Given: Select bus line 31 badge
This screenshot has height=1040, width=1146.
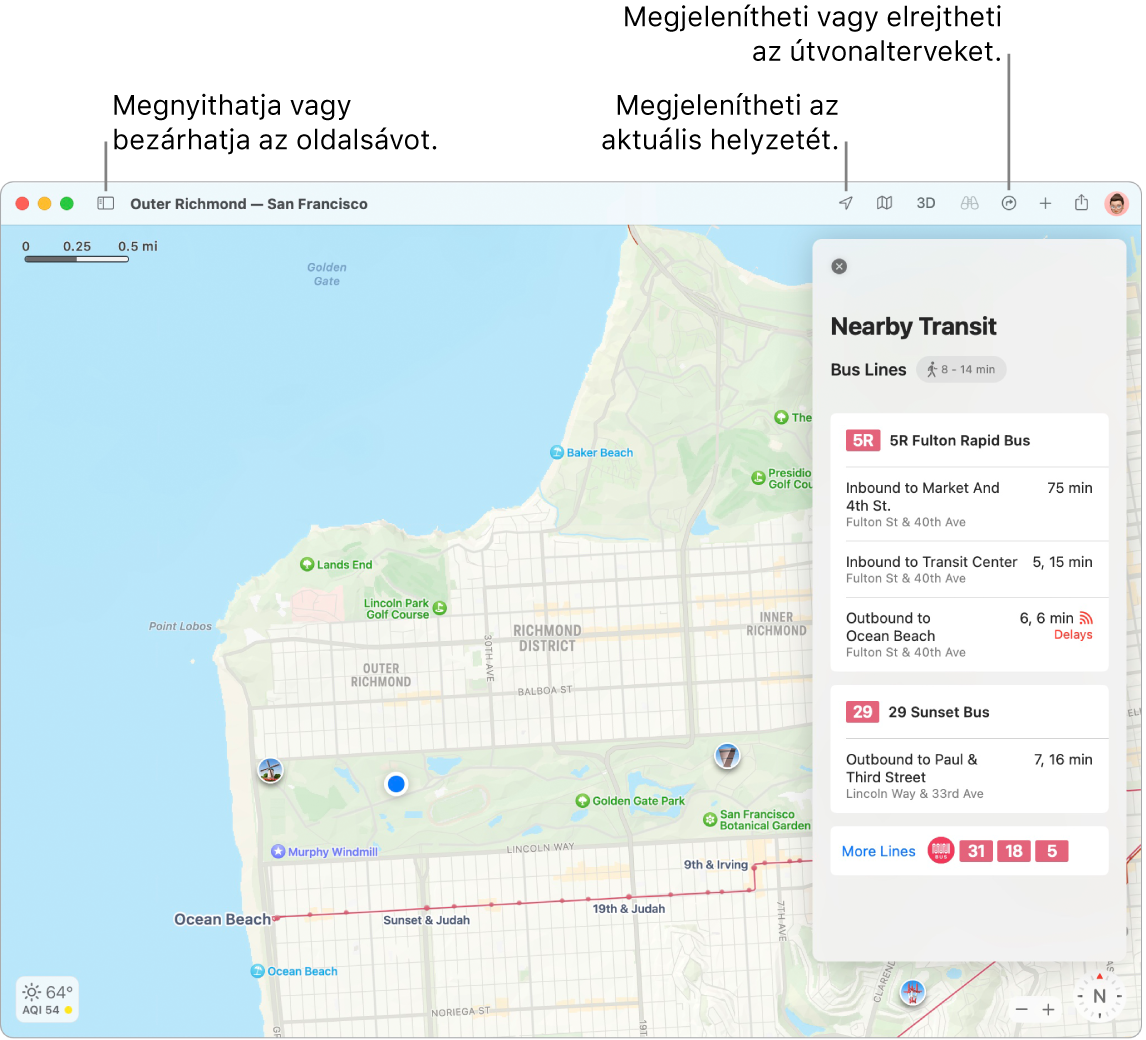Looking at the screenshot, I should point(976,851).
